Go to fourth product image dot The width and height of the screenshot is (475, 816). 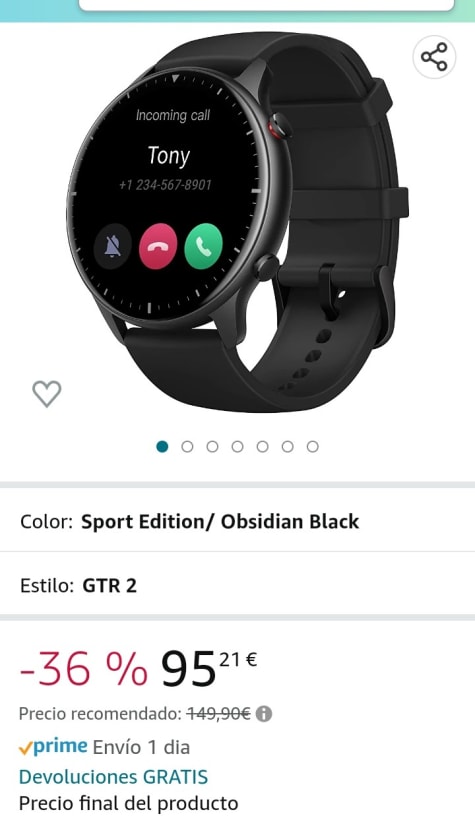tap(237, 447)
